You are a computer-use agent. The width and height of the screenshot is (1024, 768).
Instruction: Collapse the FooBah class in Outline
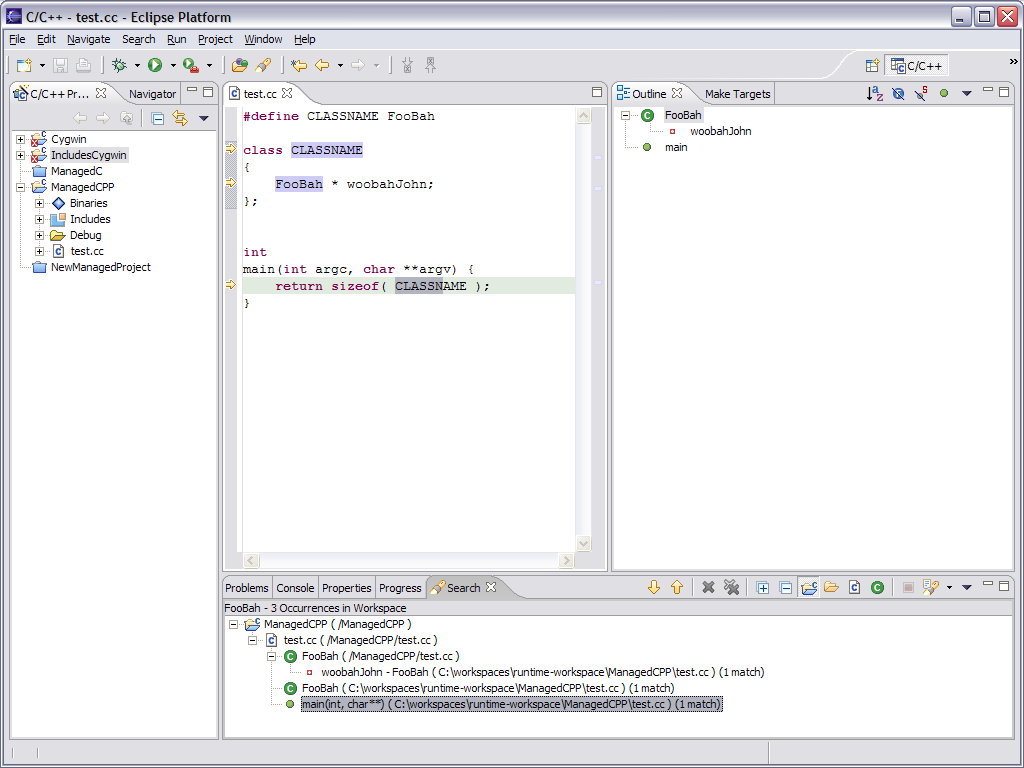click(x=627, y=115)
